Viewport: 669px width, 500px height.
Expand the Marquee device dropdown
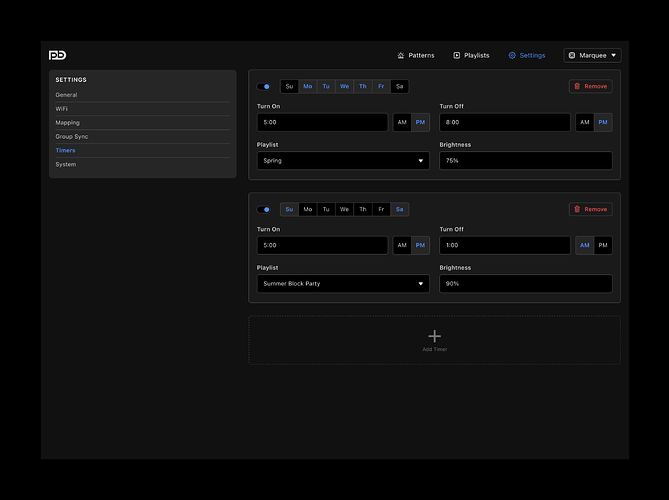592,55
